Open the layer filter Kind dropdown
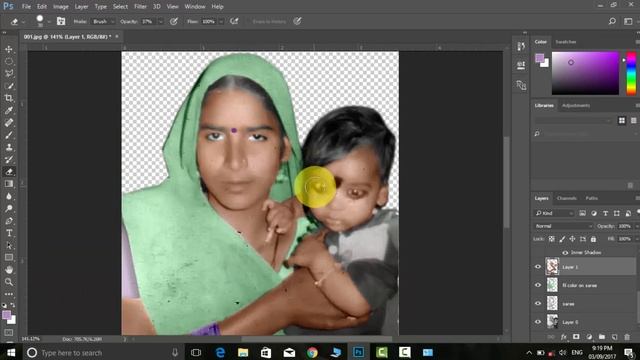Screen dimensions: 640x360 554,213
